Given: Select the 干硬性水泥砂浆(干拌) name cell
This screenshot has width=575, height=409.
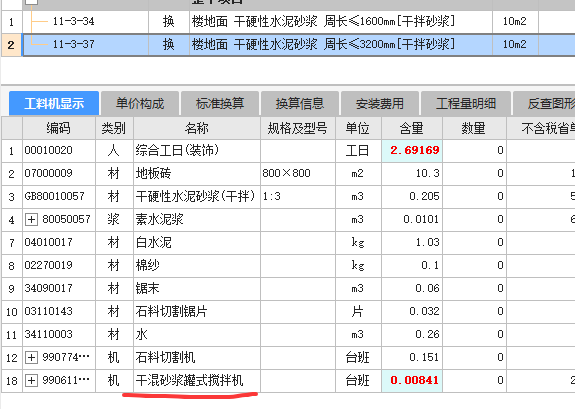Looking at the screenshot, I should click(197, 196).
